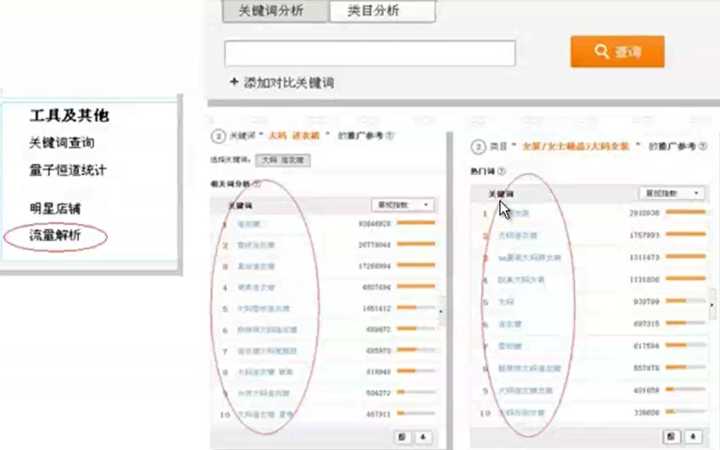This screenshot has height=450, width=720.
Task: Open rank 5 keyword in 热门词 table
Action: [x=506, y=302]
